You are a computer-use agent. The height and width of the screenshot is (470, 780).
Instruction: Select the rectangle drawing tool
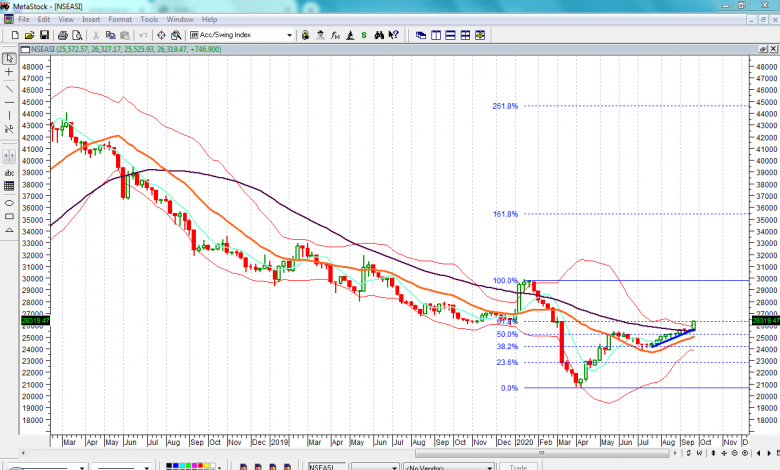[x=9, y=216]
